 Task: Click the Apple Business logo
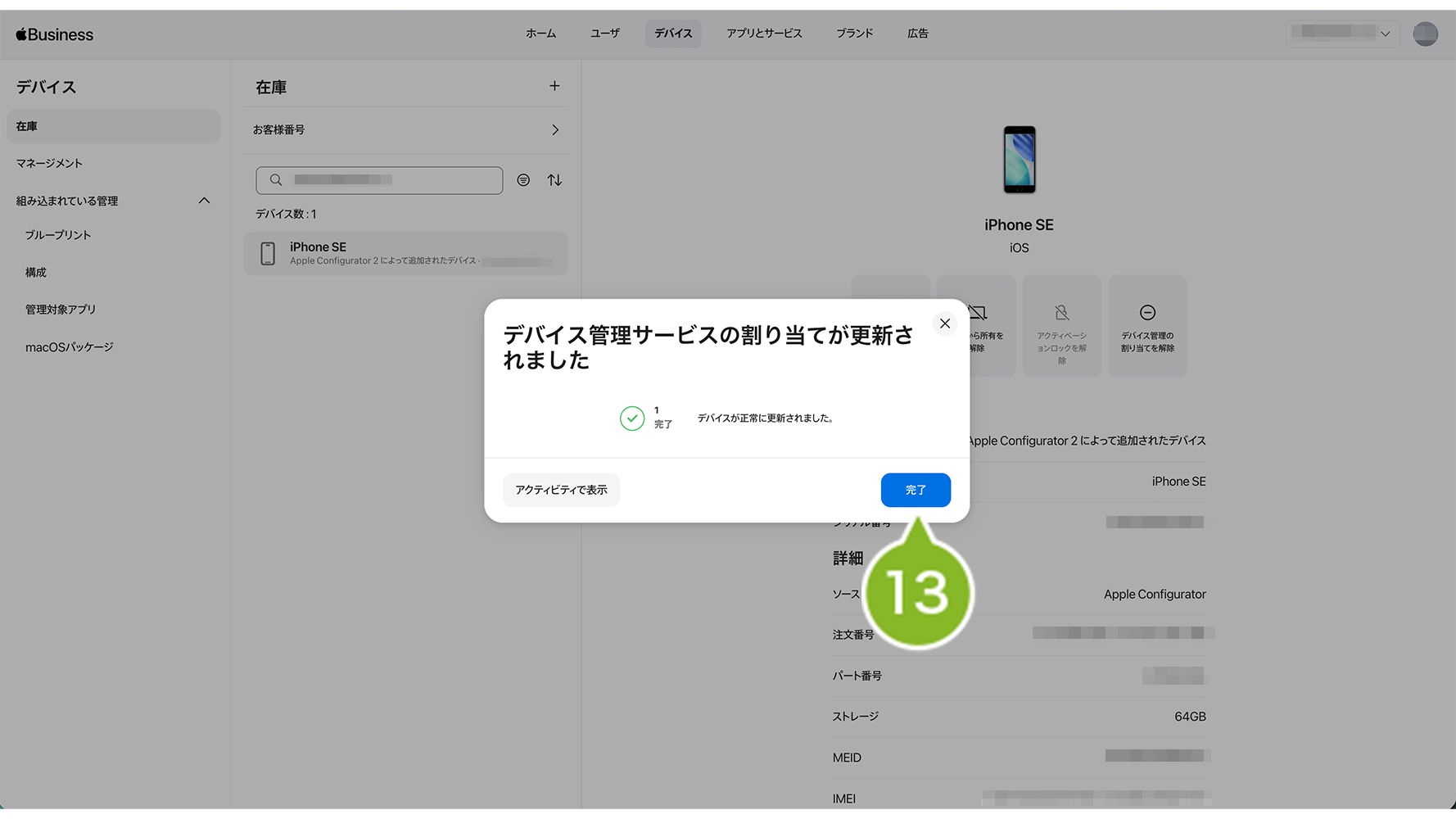tap(55, 34)
